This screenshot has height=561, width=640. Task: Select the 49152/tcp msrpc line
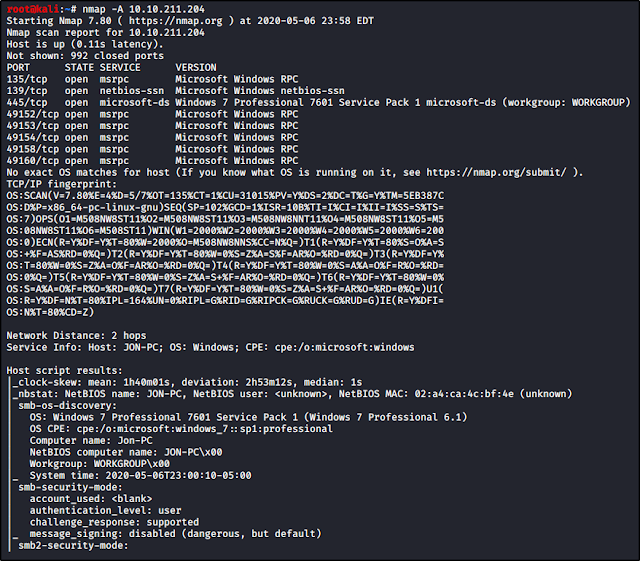(x=152, y=114)
